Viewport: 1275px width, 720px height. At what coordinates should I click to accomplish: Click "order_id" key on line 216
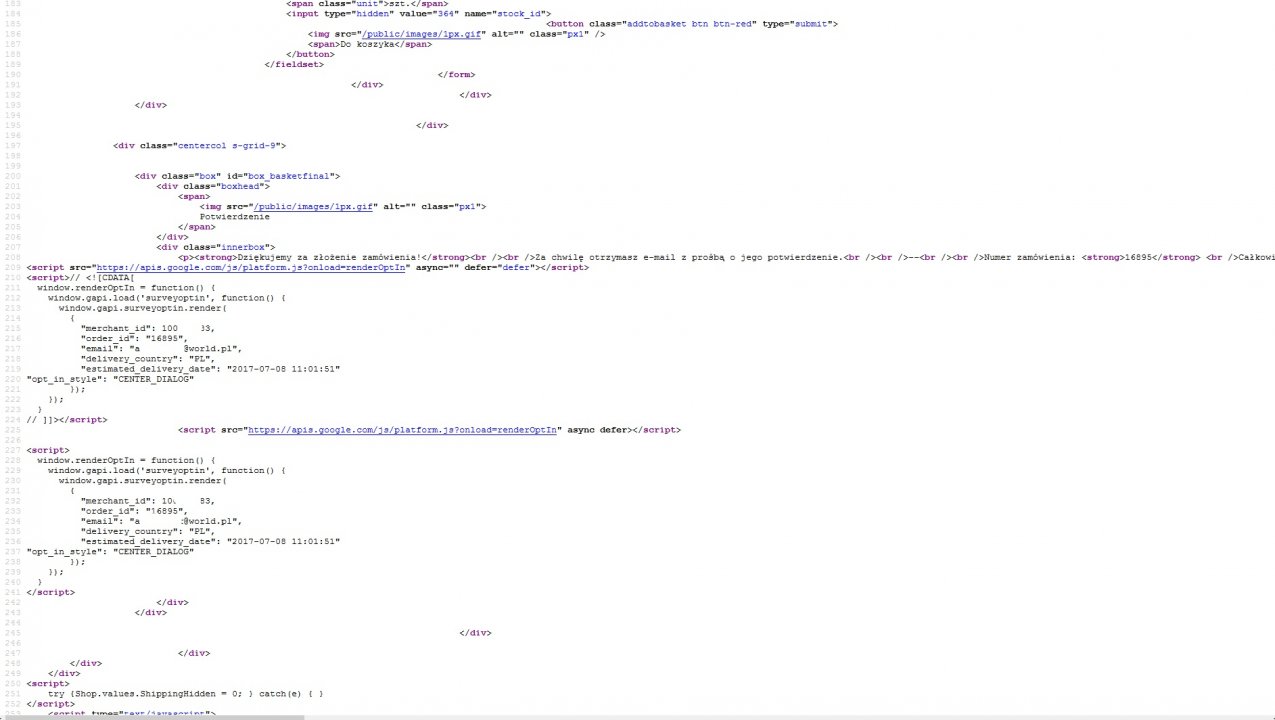(x=108, y=339)
